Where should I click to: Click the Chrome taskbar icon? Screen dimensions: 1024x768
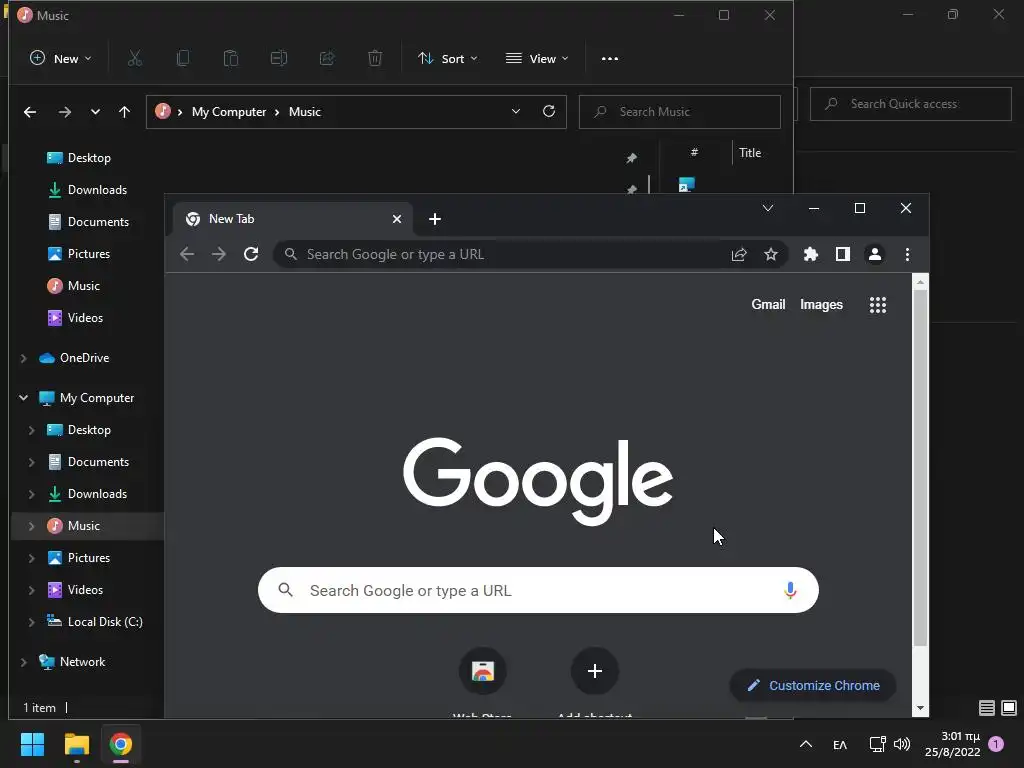tap(121, 744)
